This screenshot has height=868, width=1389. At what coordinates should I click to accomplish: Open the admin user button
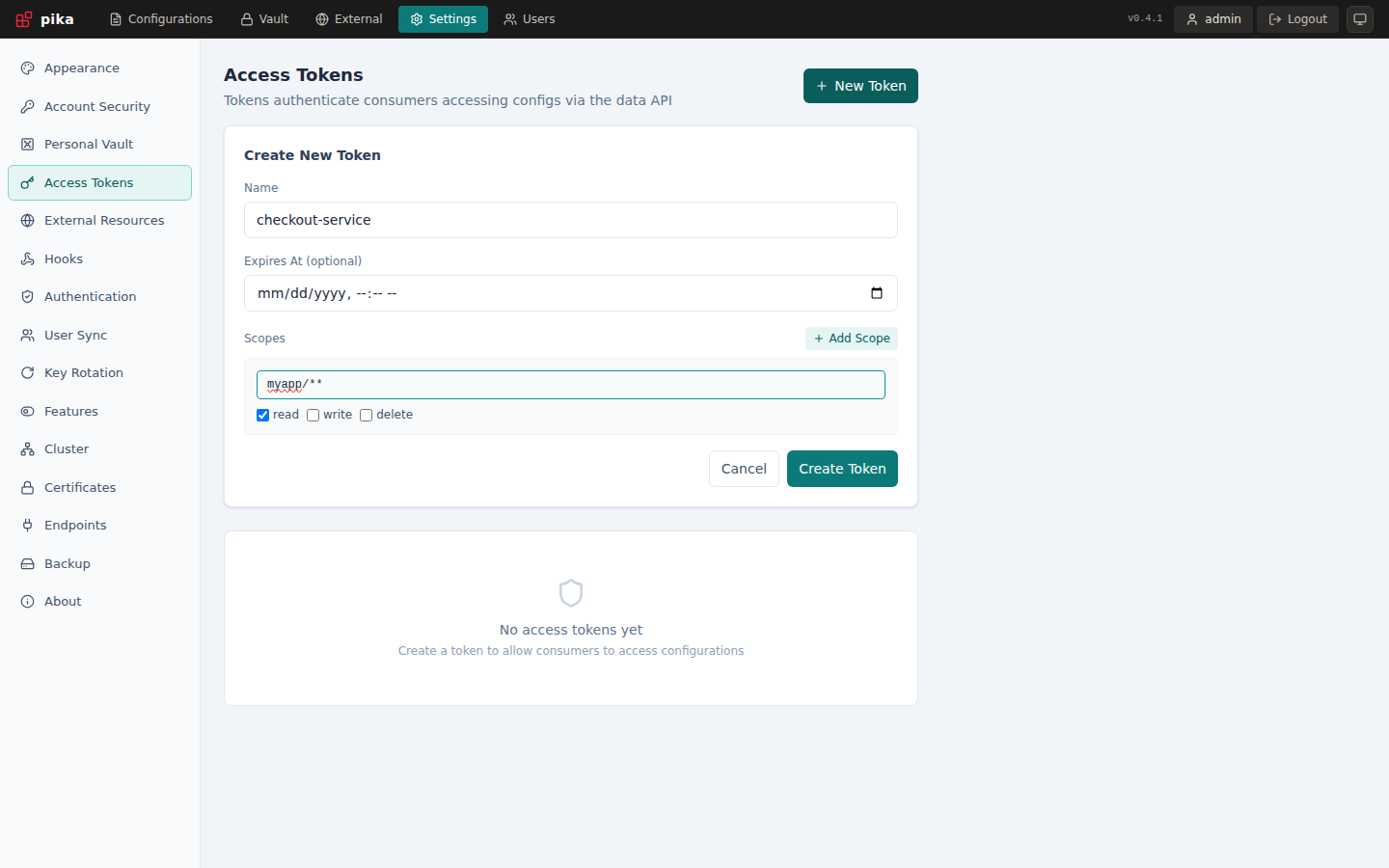coord(1213,19)
